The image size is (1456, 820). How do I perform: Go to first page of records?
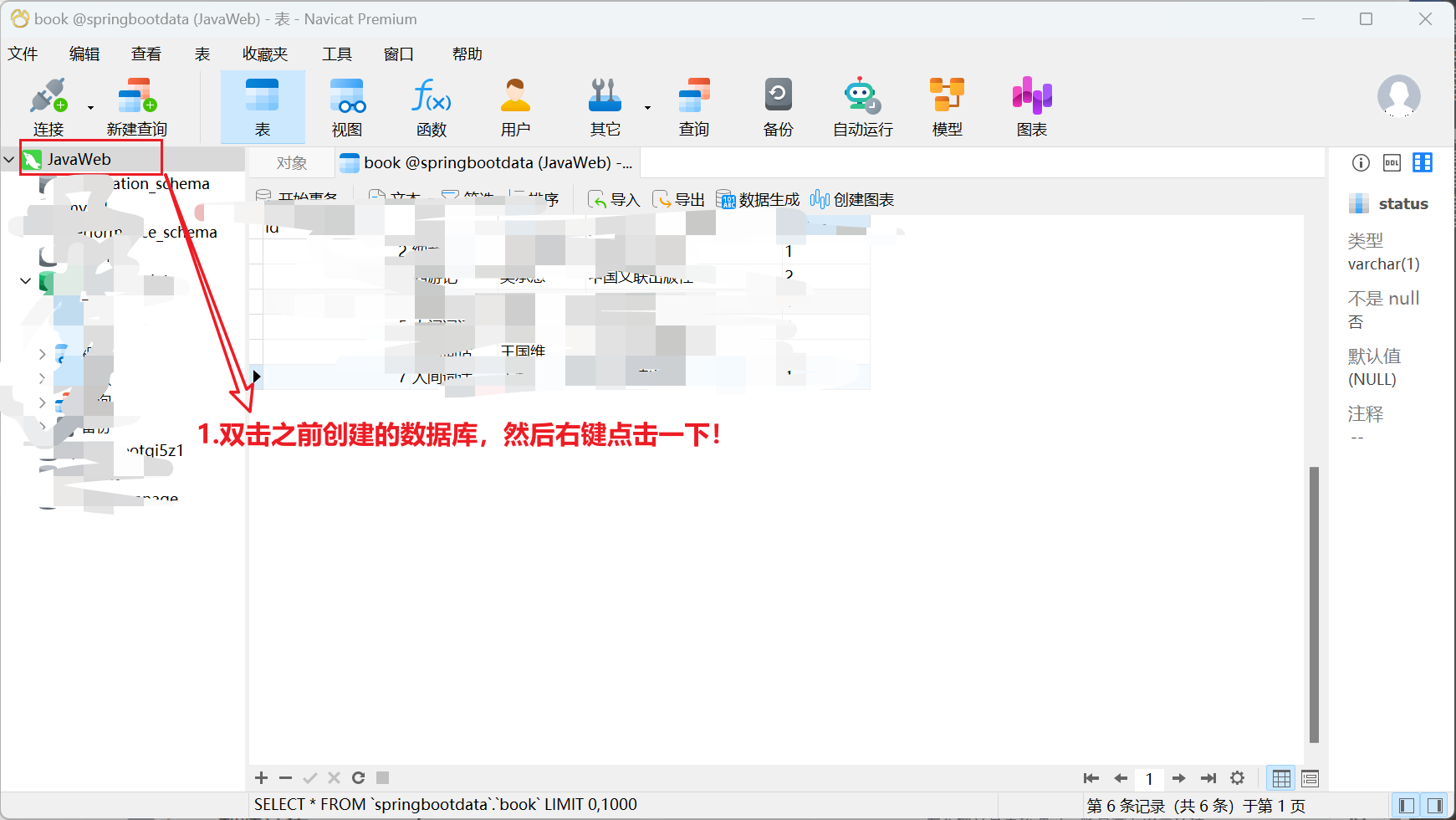click(x=1091, y=778)
